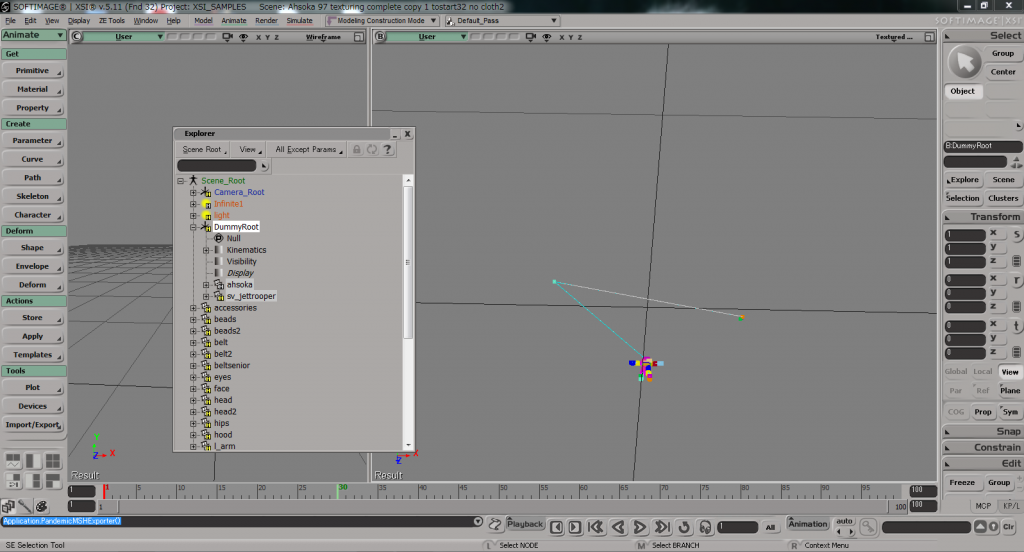Jump to last frame playback icon
This screenshot has width=1024, height=552.
tap(662, 527)
